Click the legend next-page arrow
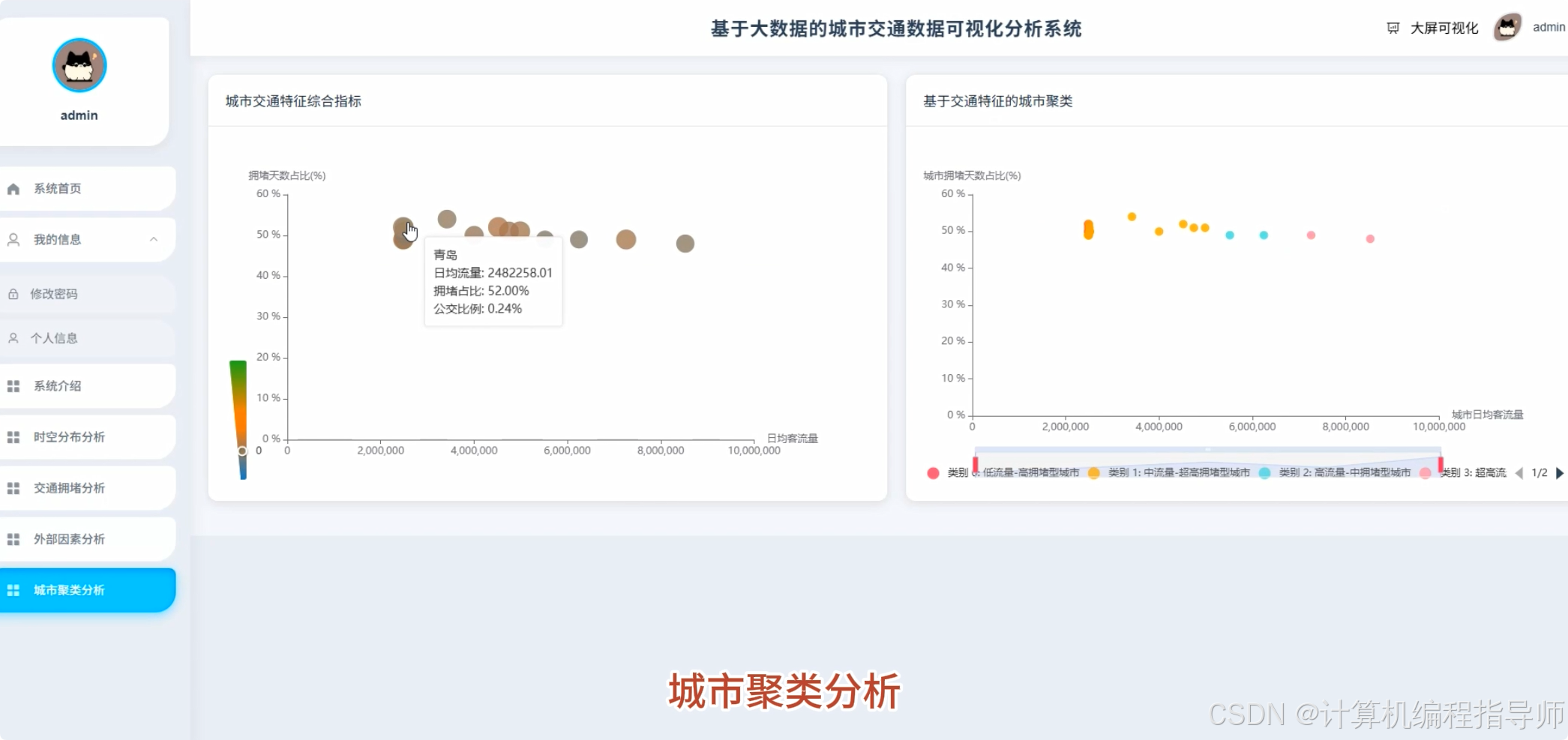1568x740 pixels. coord(1559,473)
